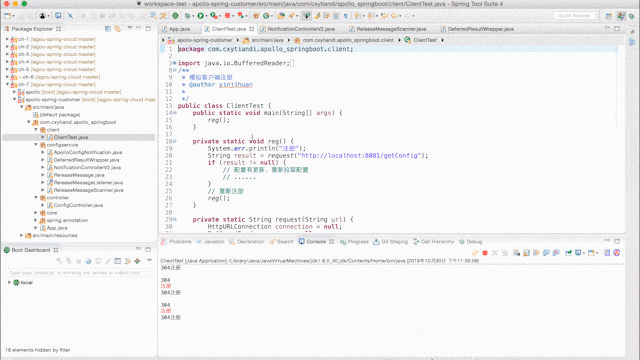Screen dimensions: 640x360
Task: Collapse the configservice package
Action: 36,144
